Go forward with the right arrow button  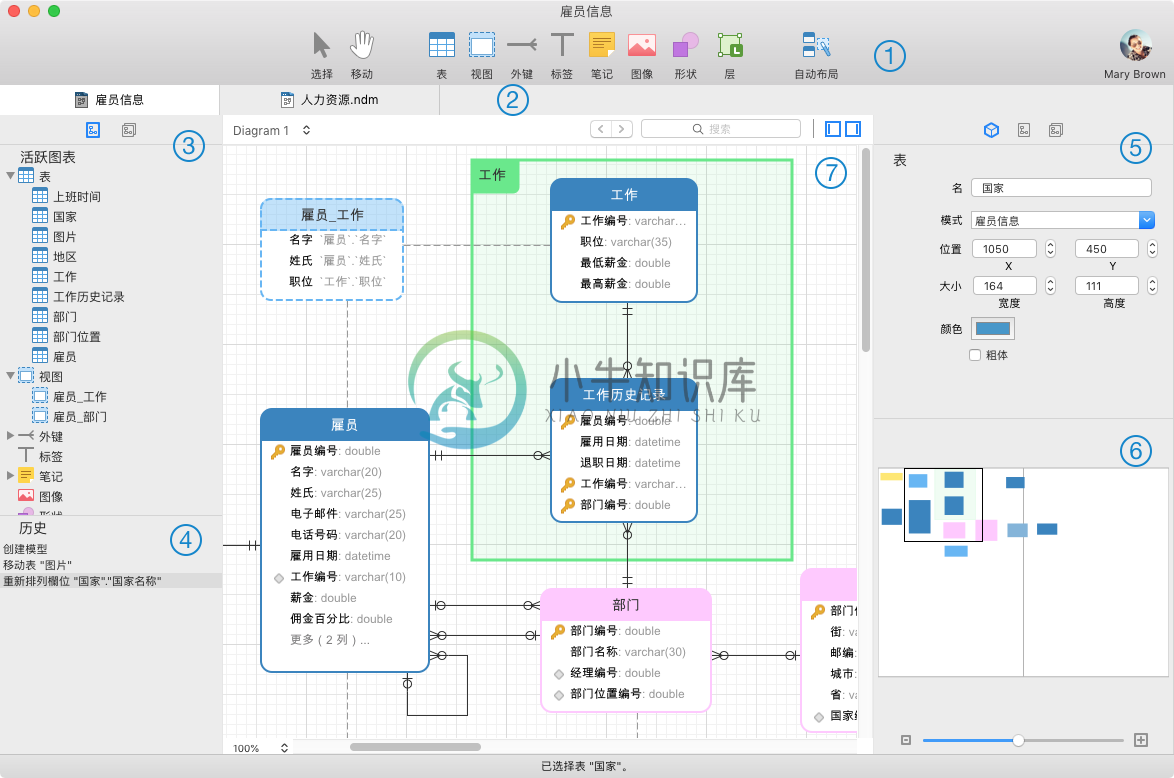622,129
